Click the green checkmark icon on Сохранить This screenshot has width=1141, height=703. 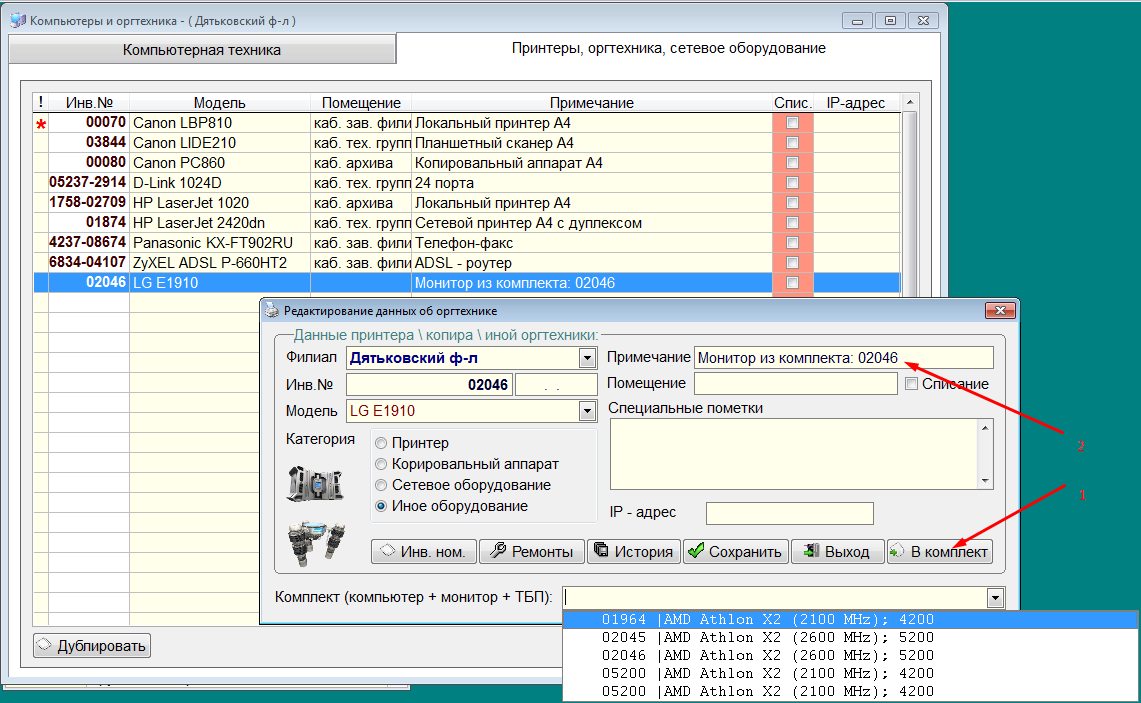pos(696,550)
